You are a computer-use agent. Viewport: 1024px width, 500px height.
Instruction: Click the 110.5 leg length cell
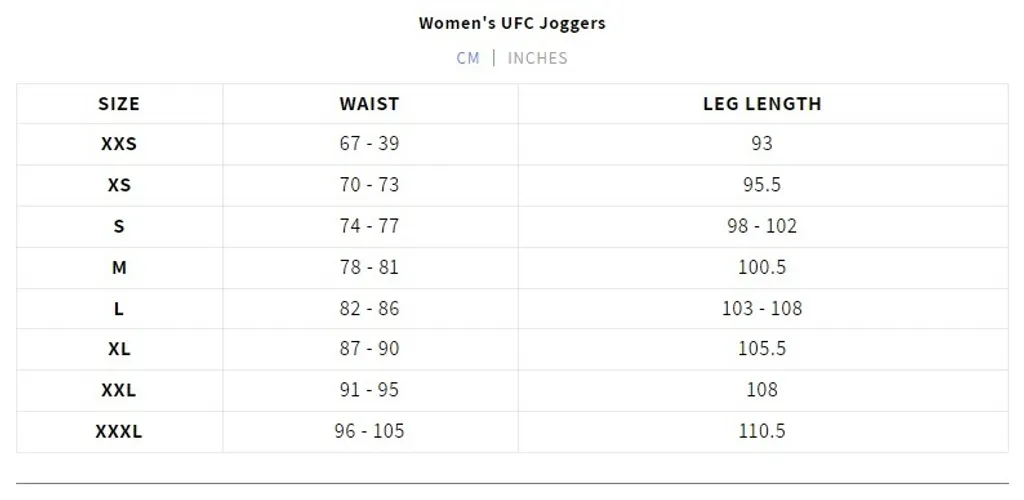click(x=762, y=432)
